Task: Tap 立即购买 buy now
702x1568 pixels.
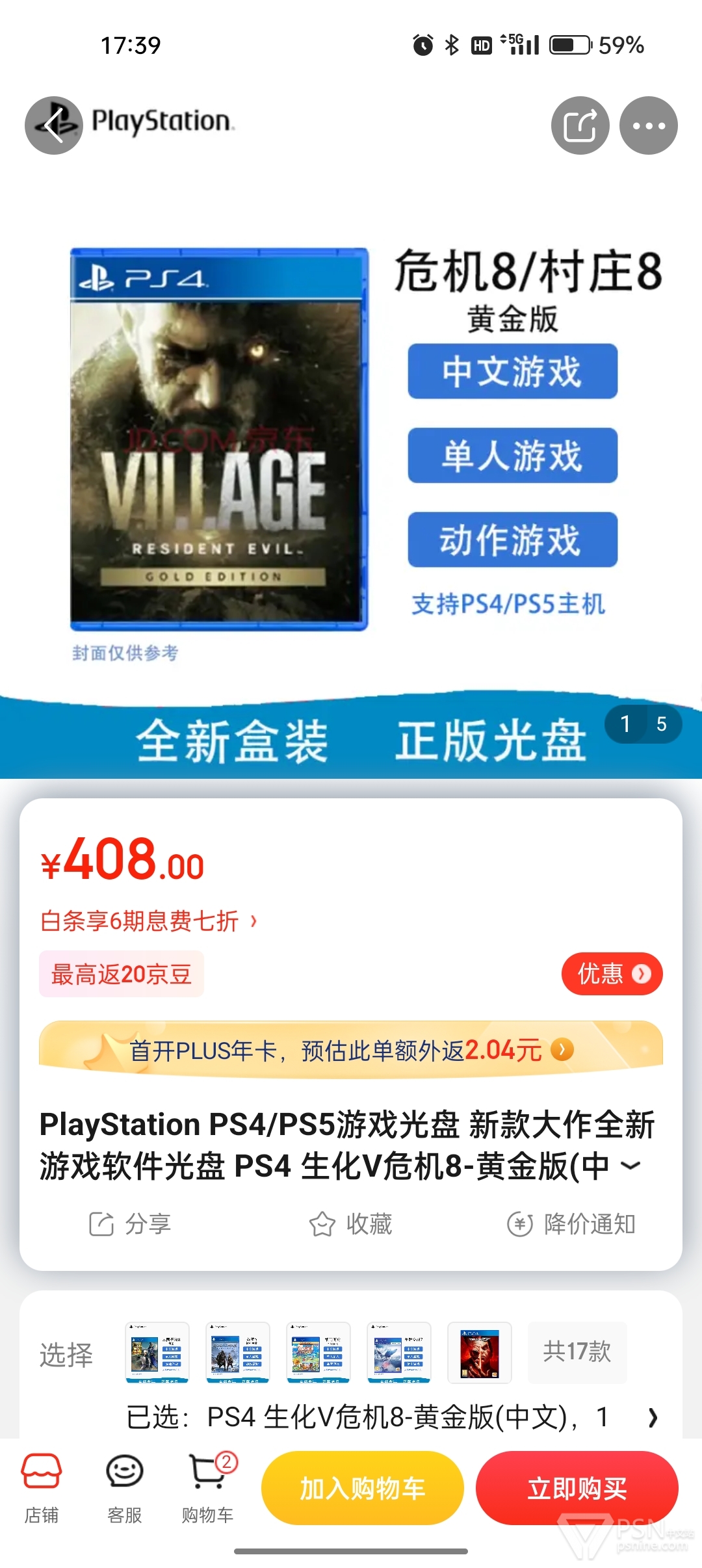Action: click(x=577, y=1487)
